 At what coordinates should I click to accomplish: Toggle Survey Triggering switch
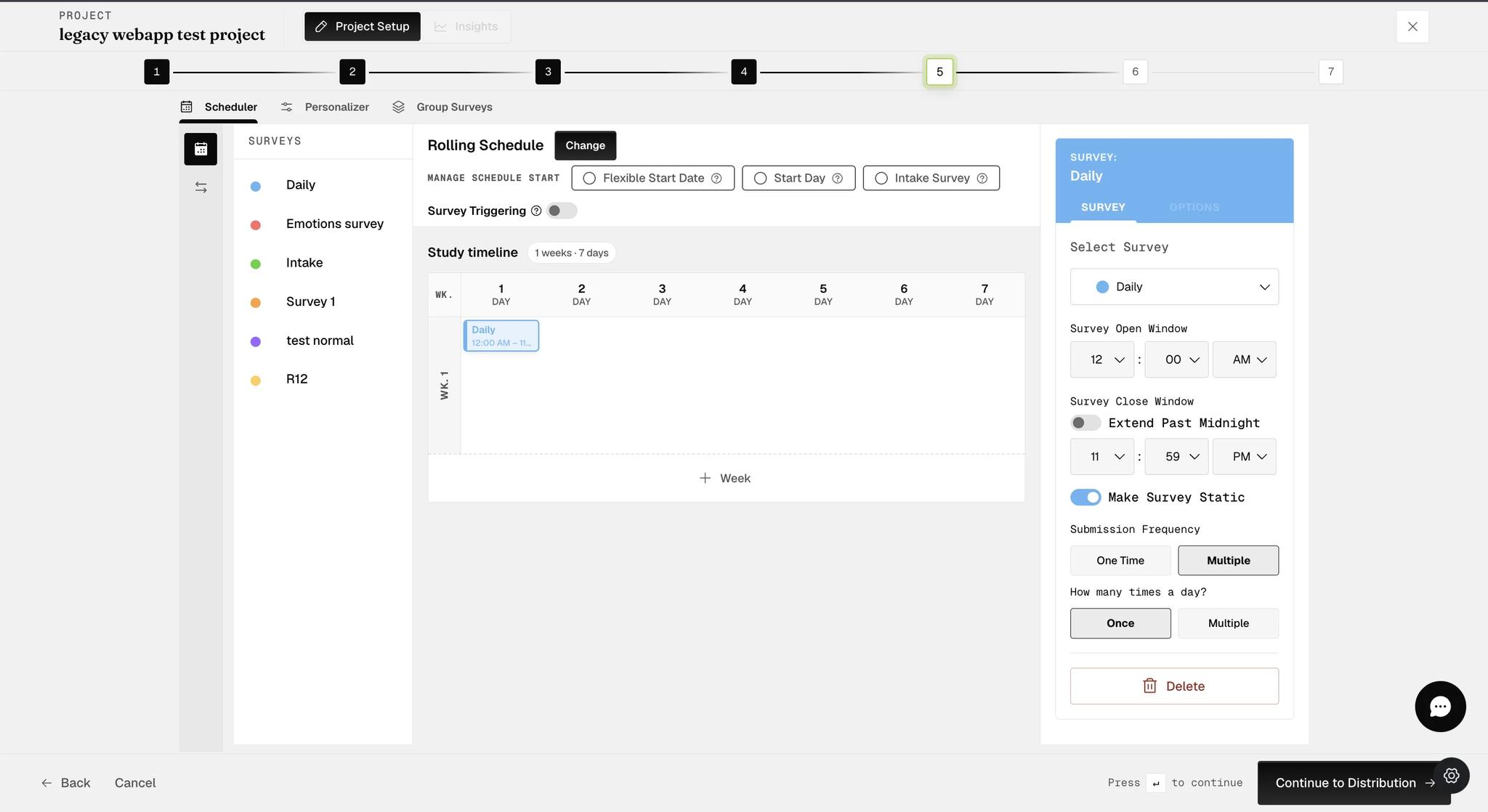pyautogui.click(x=562, y=211)
